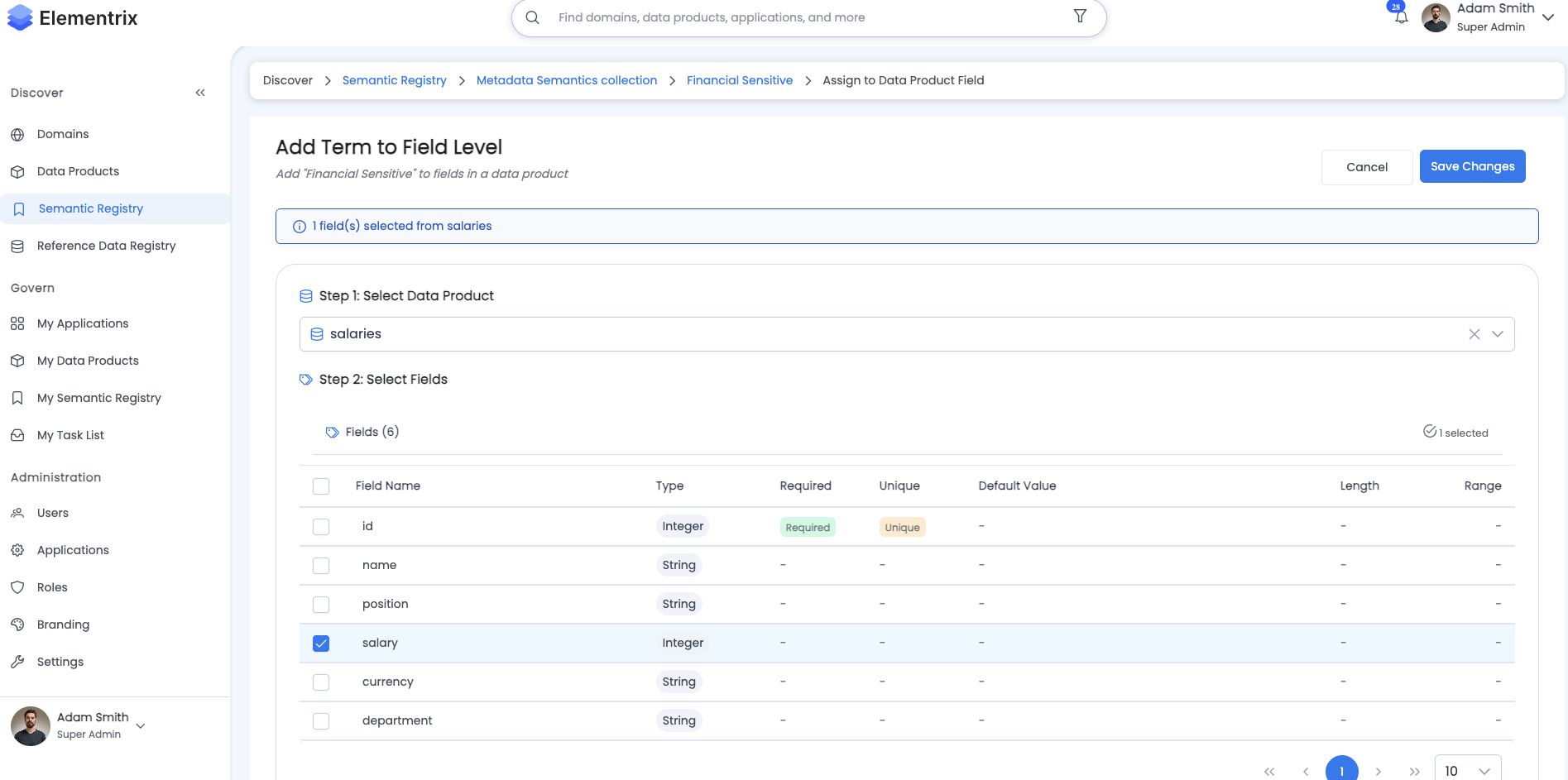
Task: Go to the last page of fields
Action: click(x=1414, y=771)
